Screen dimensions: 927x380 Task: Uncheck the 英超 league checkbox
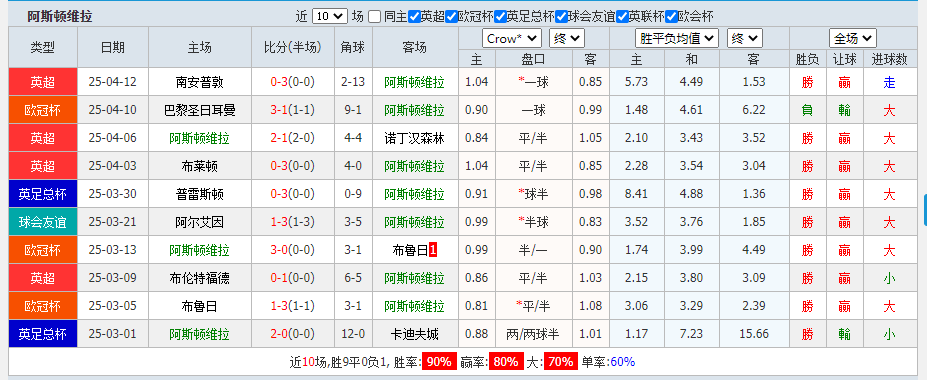pos(414,17)
